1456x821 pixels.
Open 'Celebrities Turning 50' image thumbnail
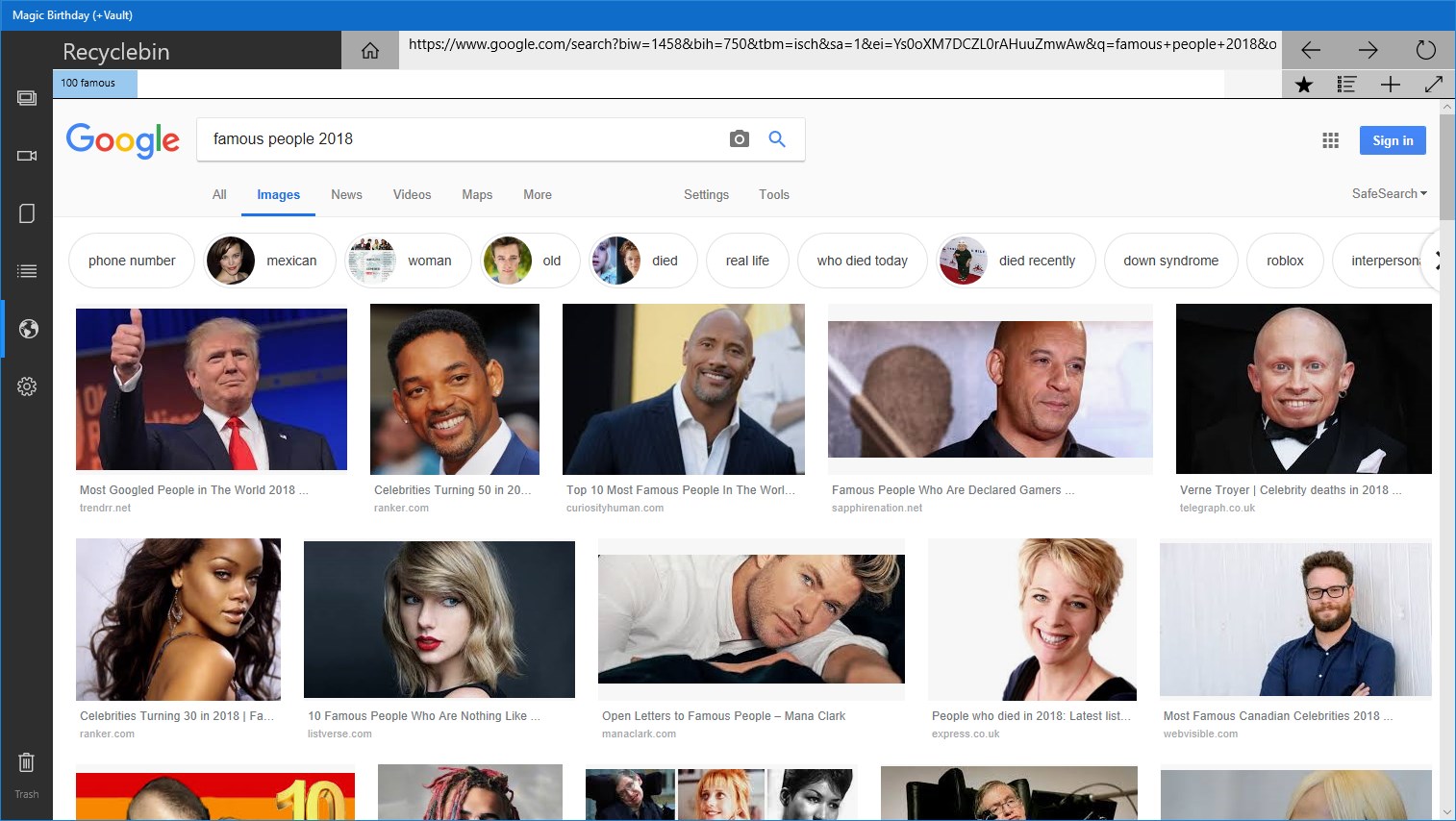[455, 389]
